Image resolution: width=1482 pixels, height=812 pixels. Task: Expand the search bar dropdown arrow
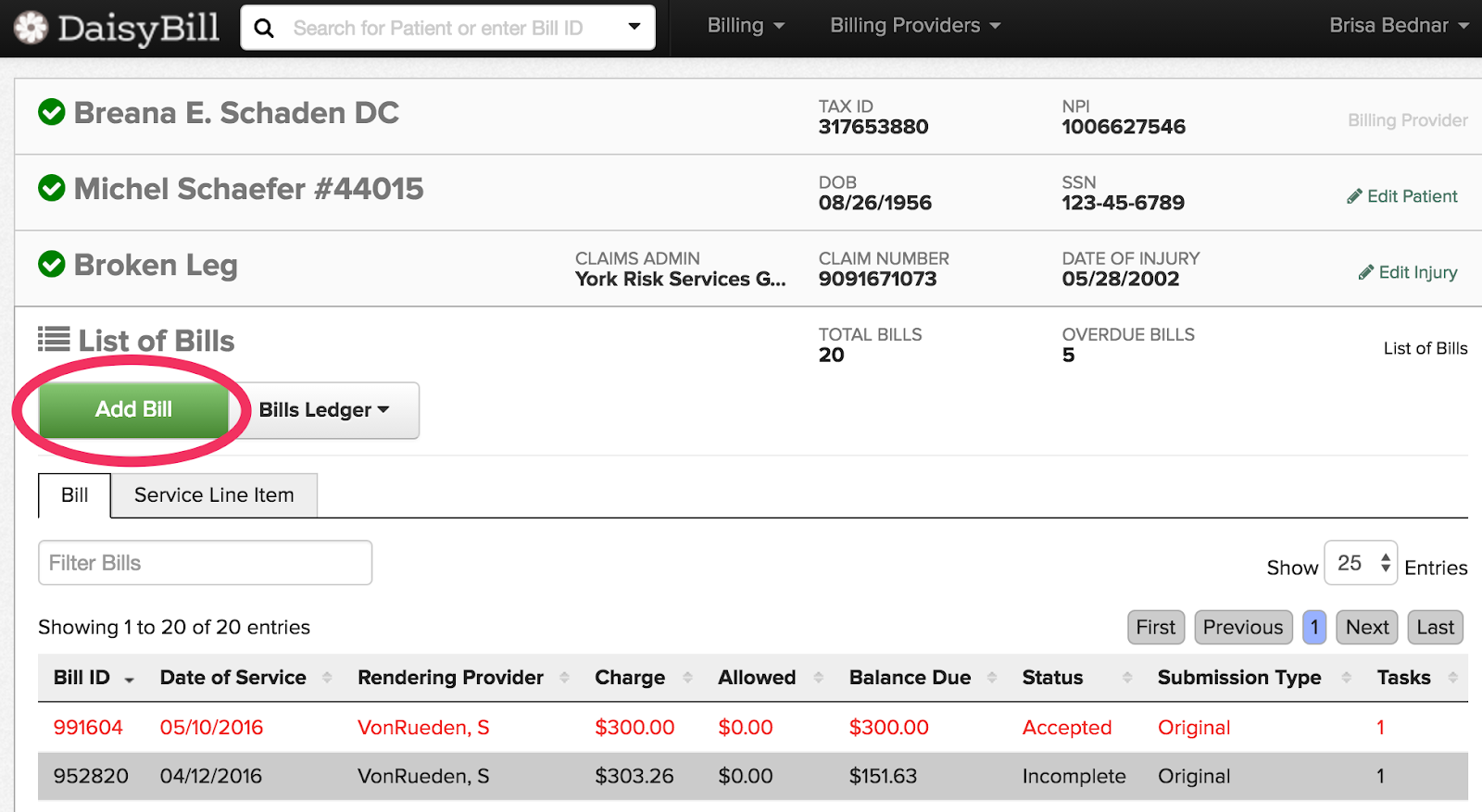pyautogui.click(x=634, y=27)
